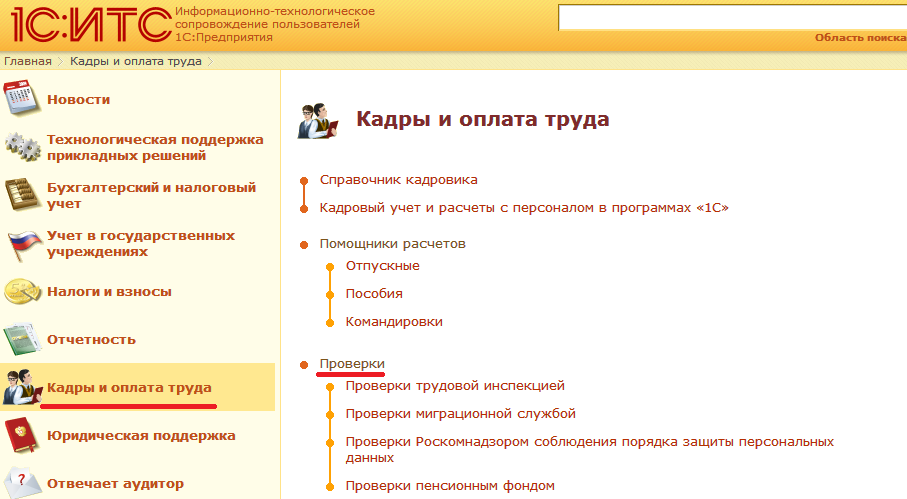This screenshot has height=499, width=907.
Task: Click the Кадры и оплата труда page heading
Action: (x=482, y=120)
